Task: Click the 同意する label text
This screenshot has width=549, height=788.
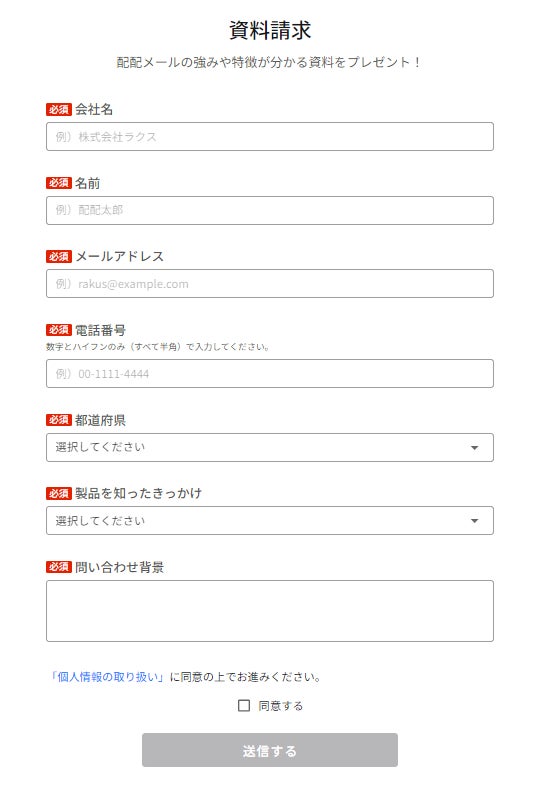Action: [281, 706]
